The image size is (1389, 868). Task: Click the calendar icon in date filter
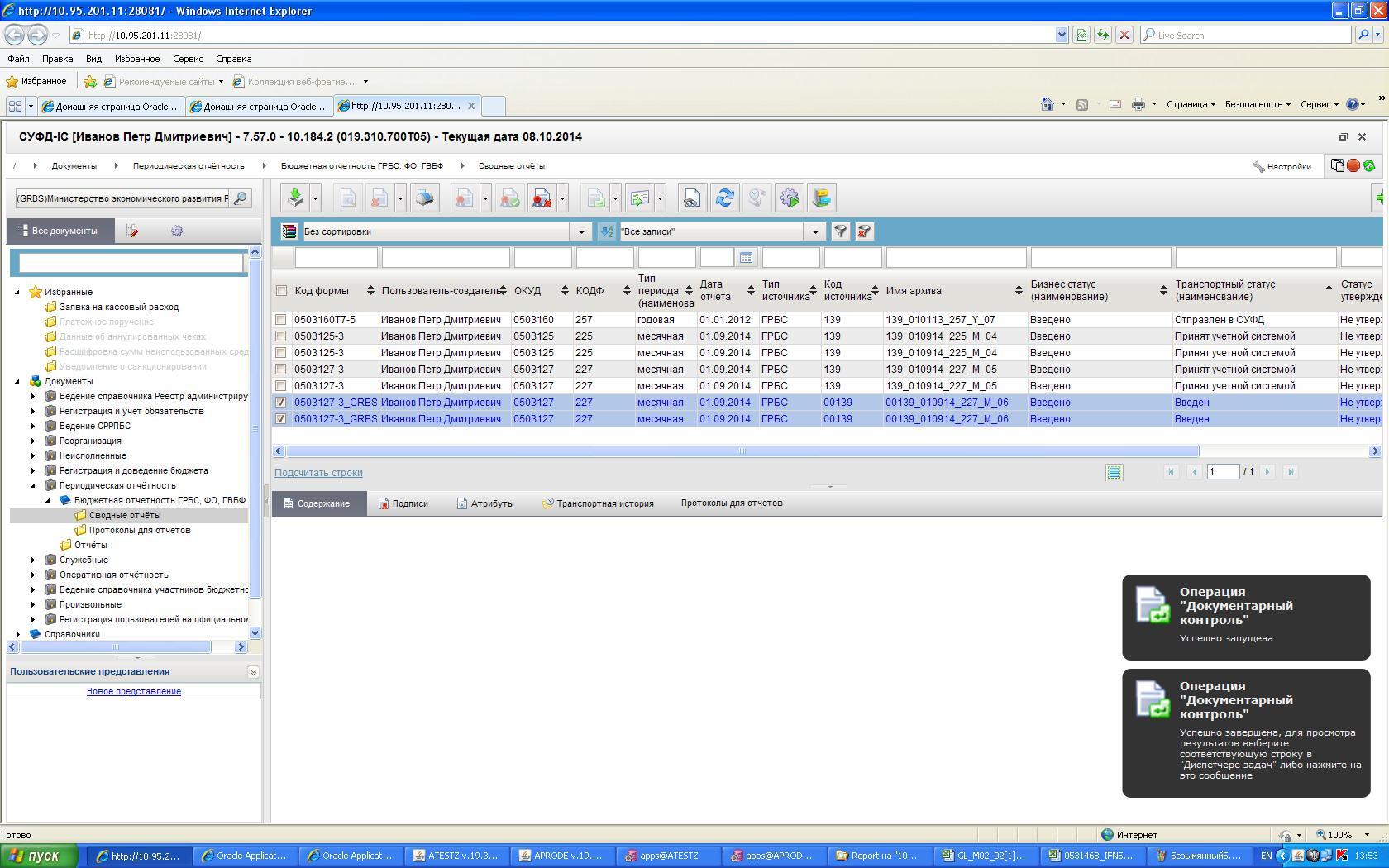(x=746, y=258)
